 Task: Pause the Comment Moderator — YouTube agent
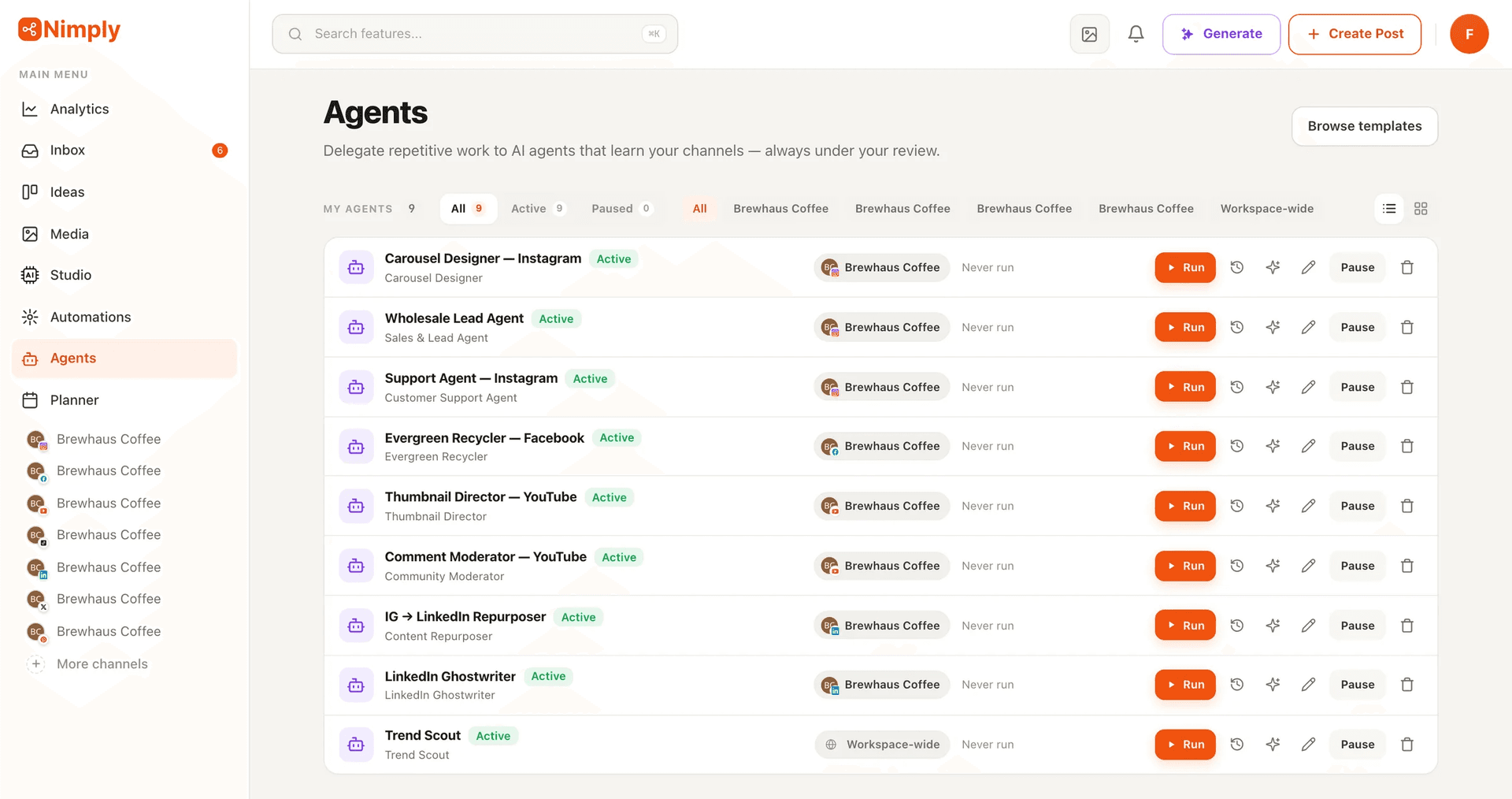[1358, 566]
